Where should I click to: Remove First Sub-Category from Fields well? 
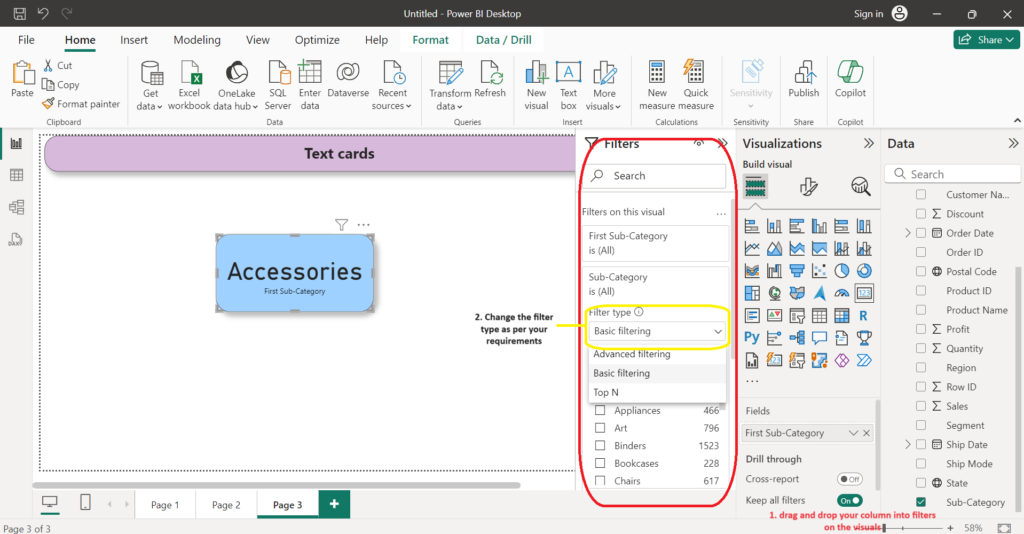(x=867, y=433)
